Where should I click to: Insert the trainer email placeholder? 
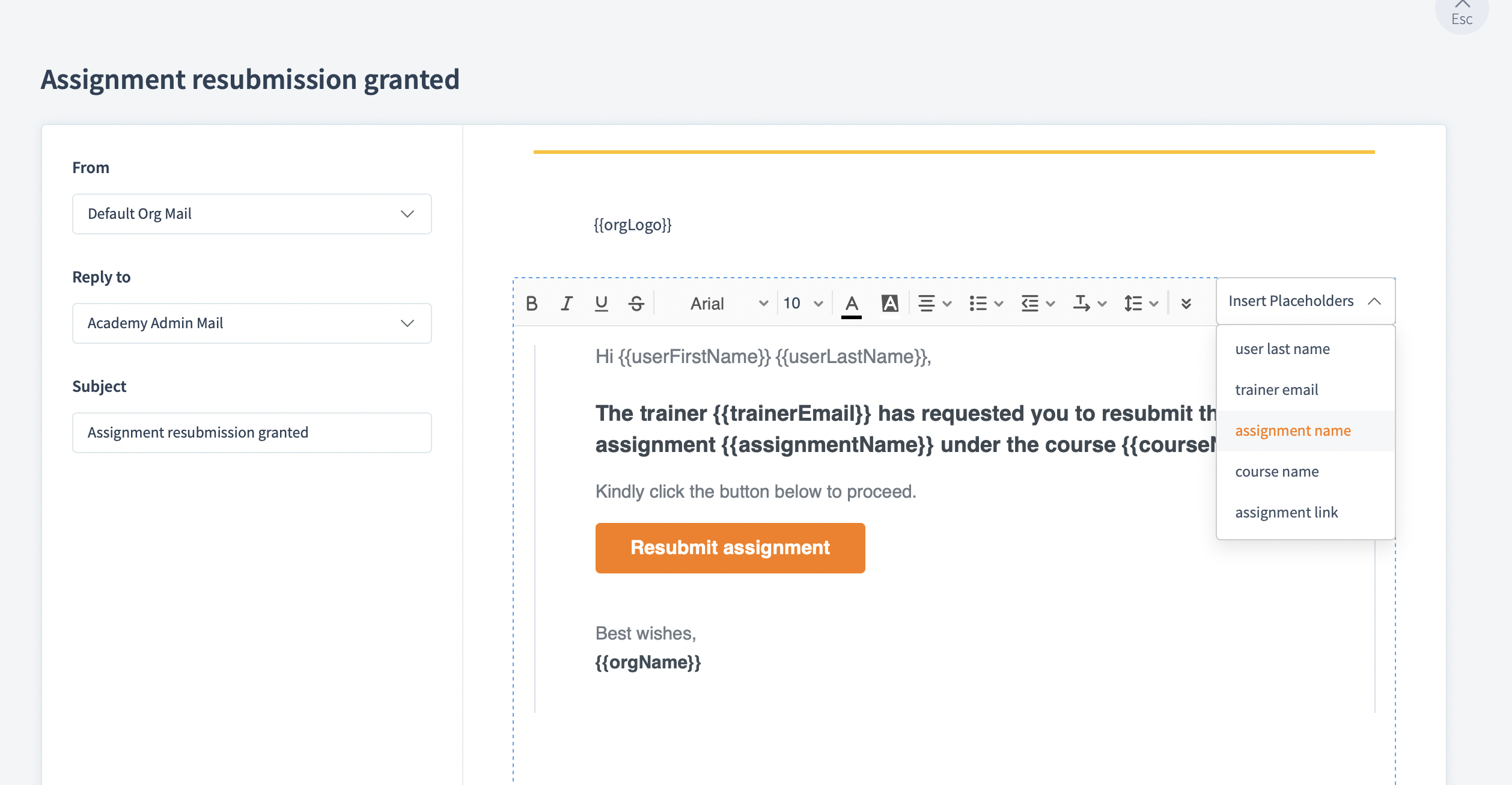tap(1276, 390)
